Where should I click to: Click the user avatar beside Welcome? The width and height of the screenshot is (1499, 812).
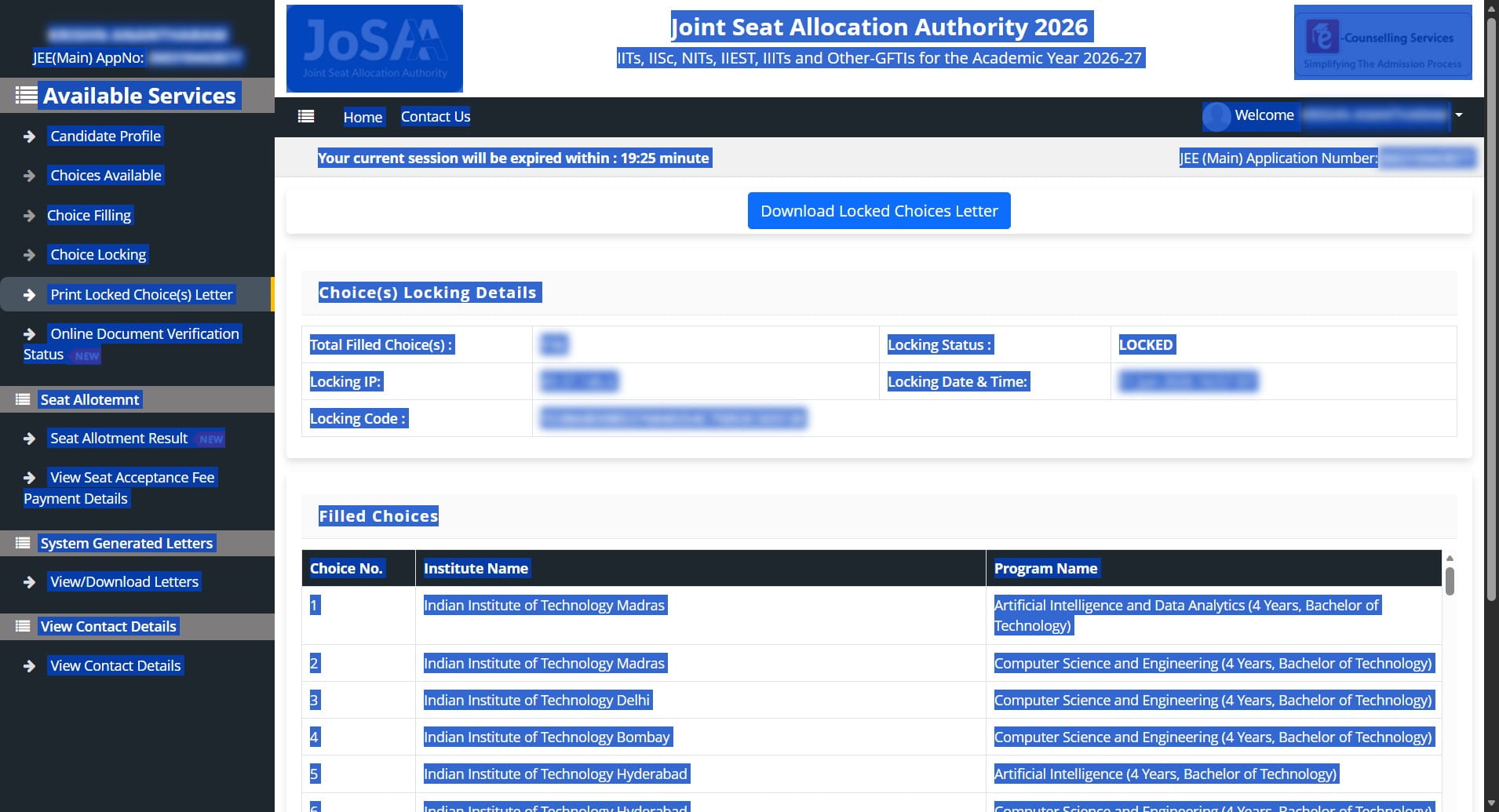click(1216, 116)
